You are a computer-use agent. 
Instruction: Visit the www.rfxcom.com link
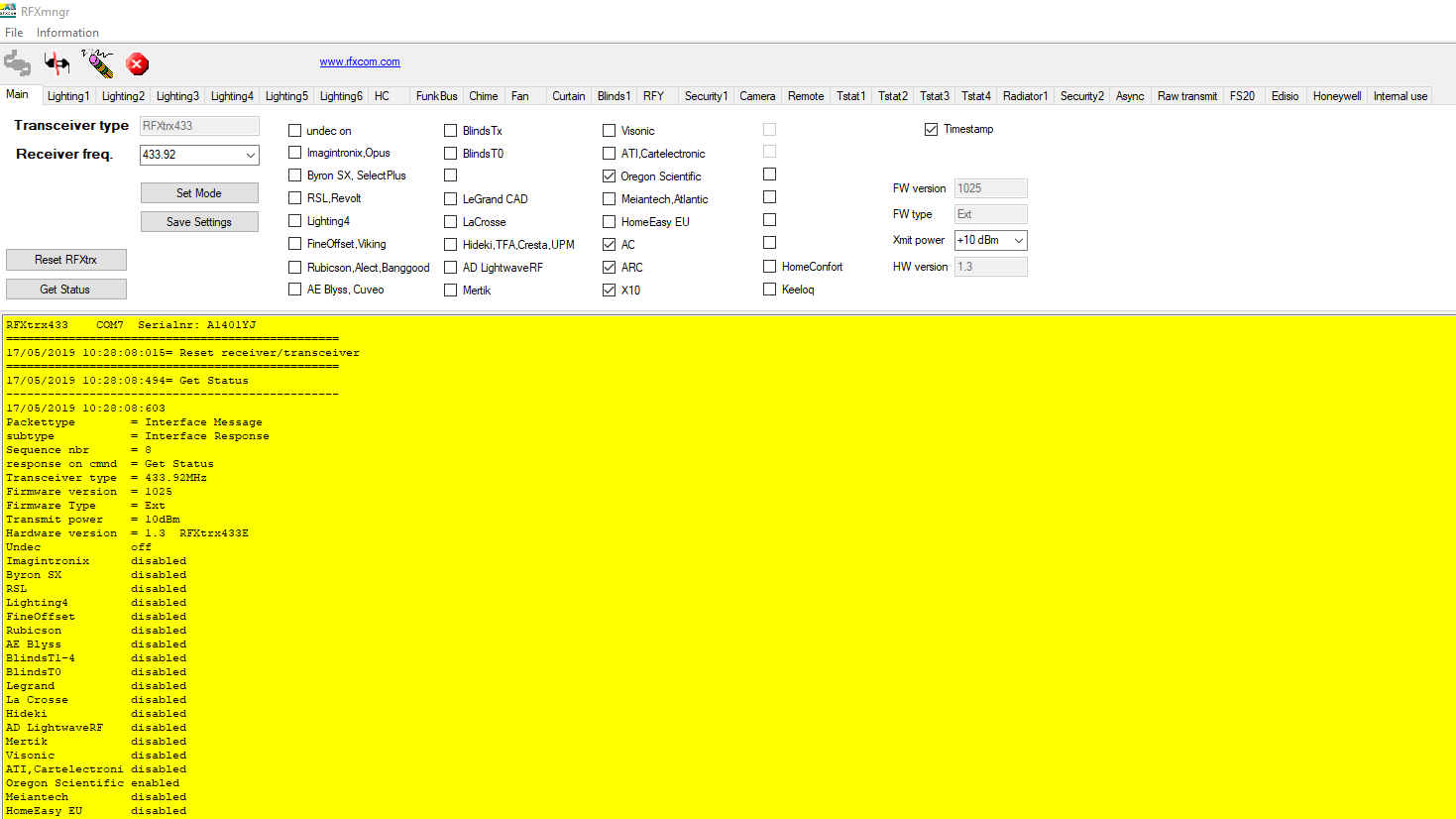click(x=360, y=61)
